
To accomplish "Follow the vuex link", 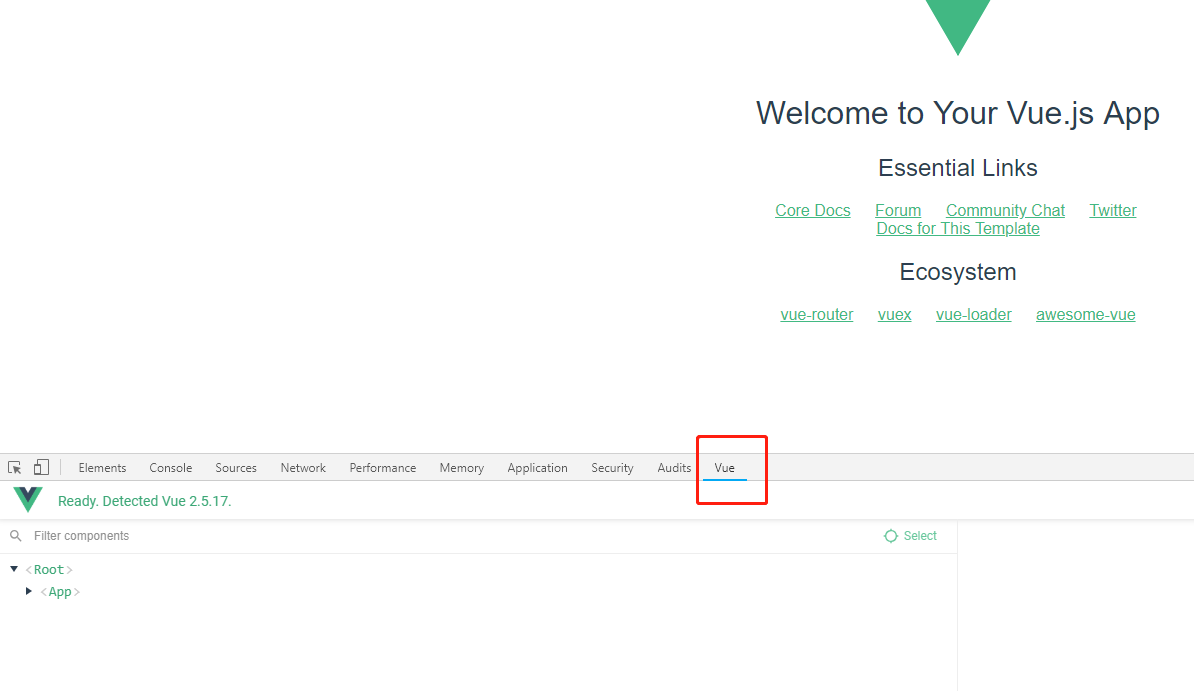I will click(894, 315).
